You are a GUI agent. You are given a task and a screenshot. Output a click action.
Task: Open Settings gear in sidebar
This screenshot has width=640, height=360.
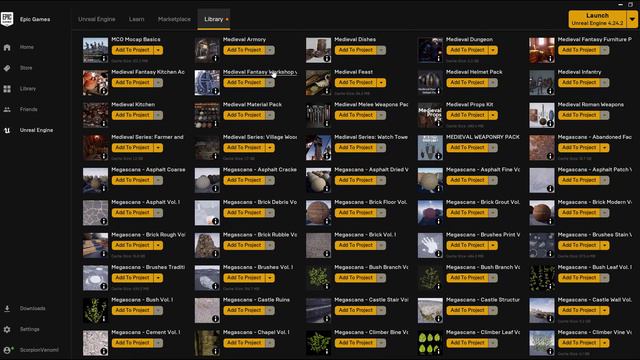(x=7, y=329)
